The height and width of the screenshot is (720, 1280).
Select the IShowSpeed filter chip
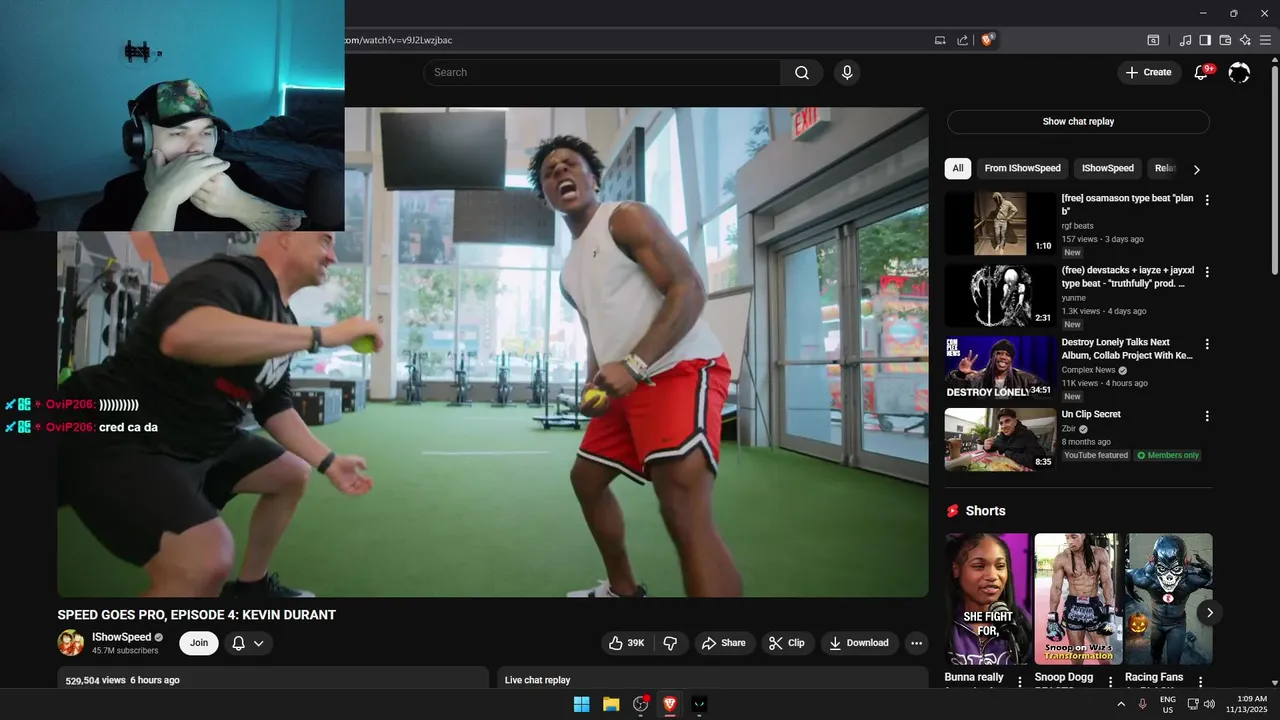[1108, 168]
